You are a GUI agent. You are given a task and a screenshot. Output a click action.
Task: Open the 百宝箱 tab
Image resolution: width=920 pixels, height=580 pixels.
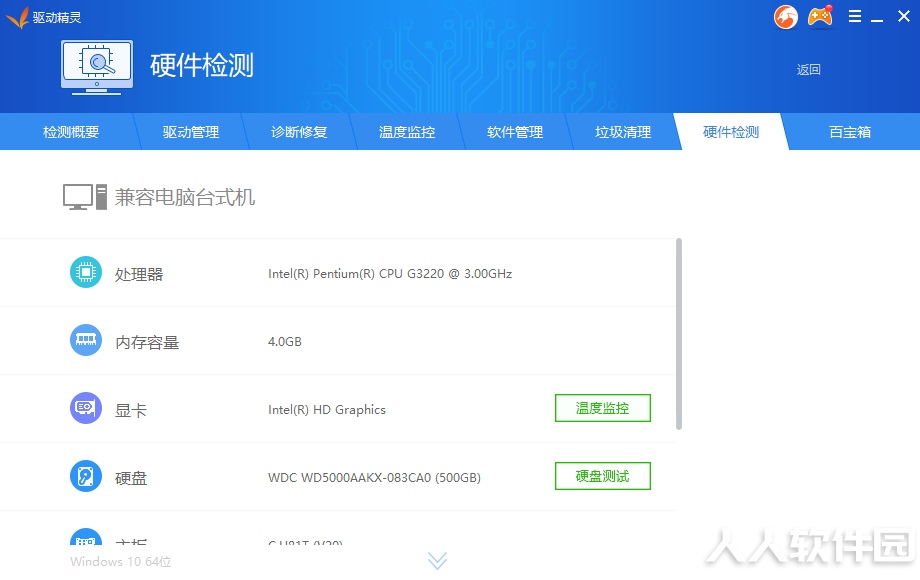[850, 132]
